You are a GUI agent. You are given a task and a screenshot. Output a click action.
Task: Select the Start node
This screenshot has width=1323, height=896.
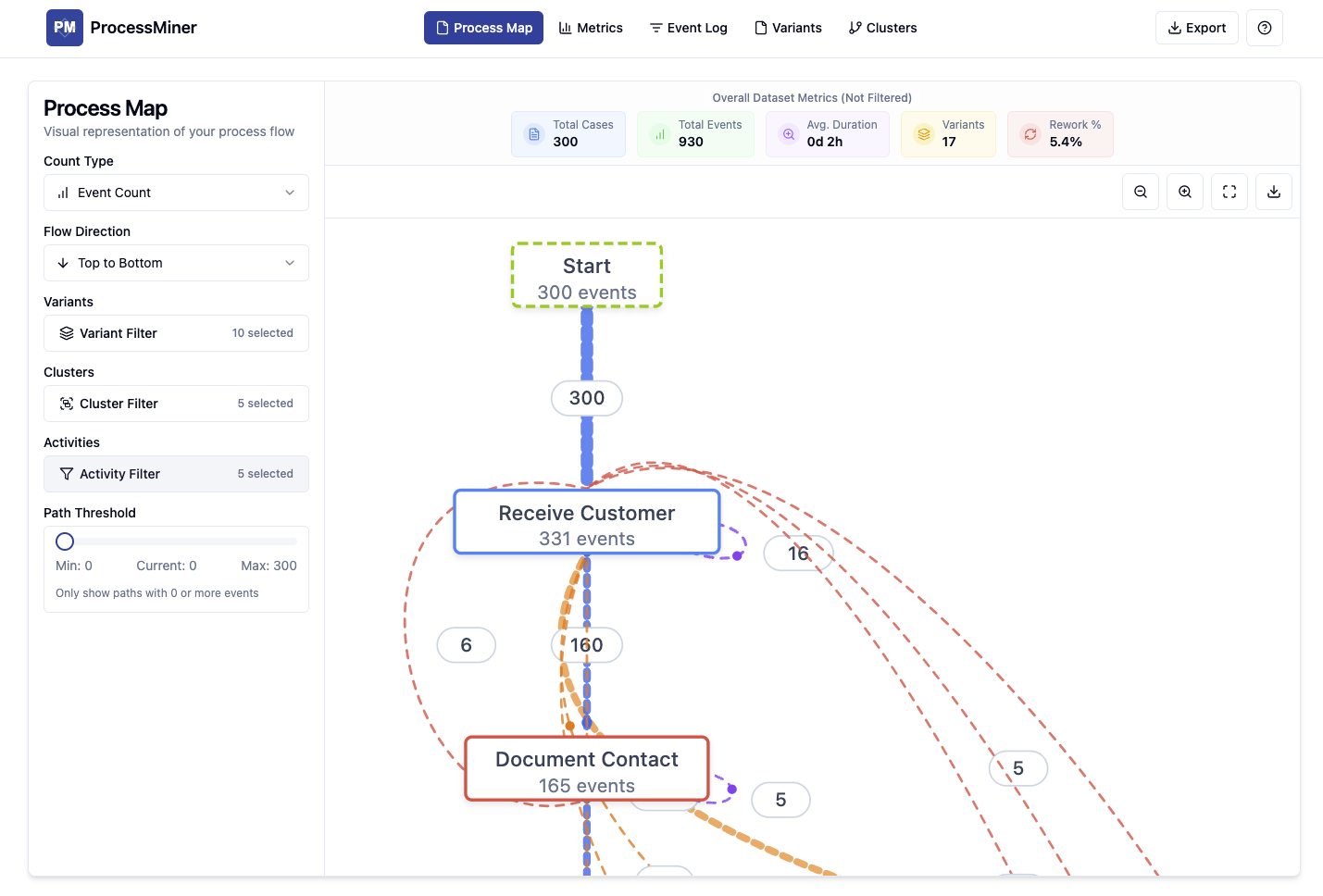tap(587, 276)
